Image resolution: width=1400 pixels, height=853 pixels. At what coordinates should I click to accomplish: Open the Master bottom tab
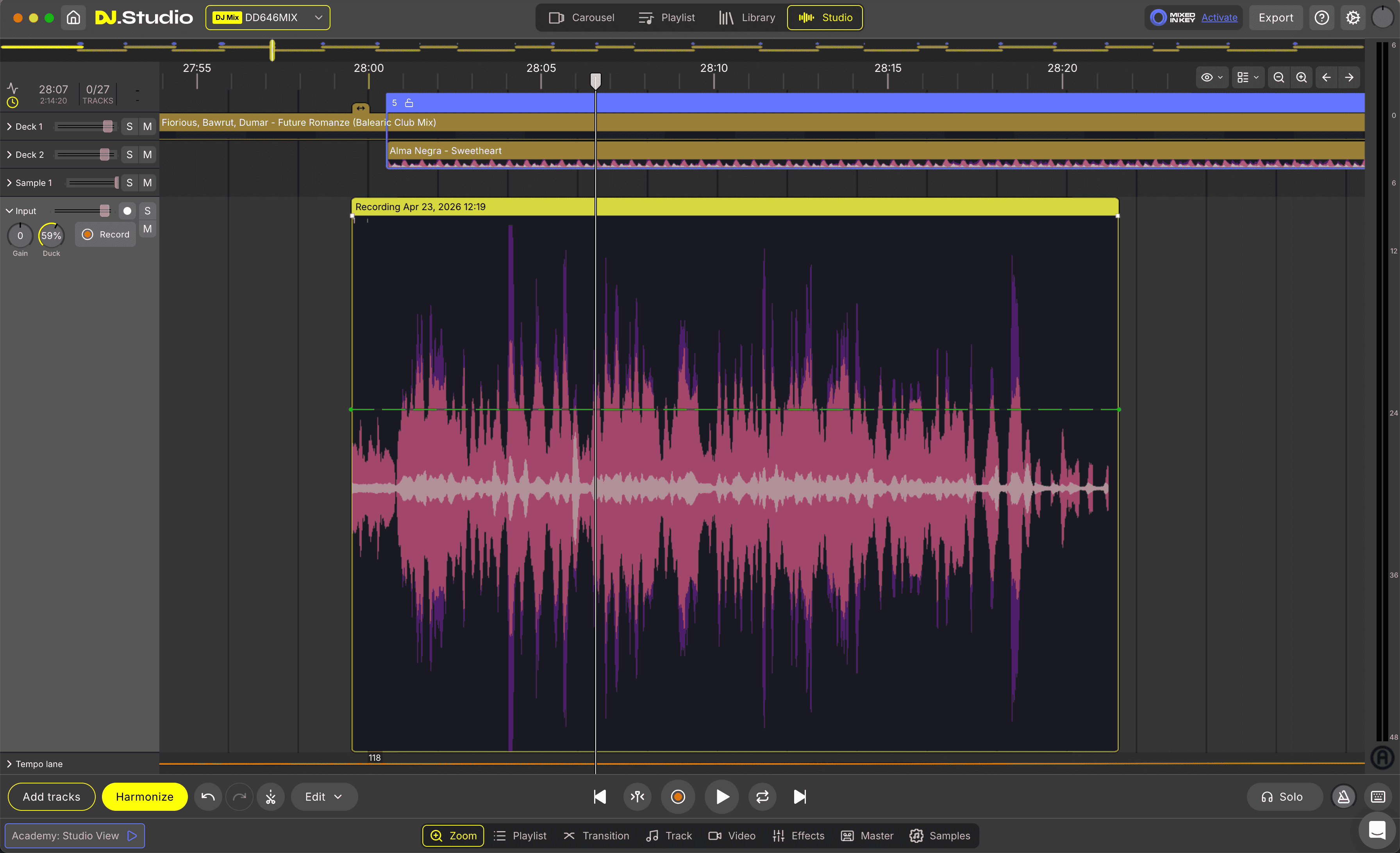coord(867,835)
